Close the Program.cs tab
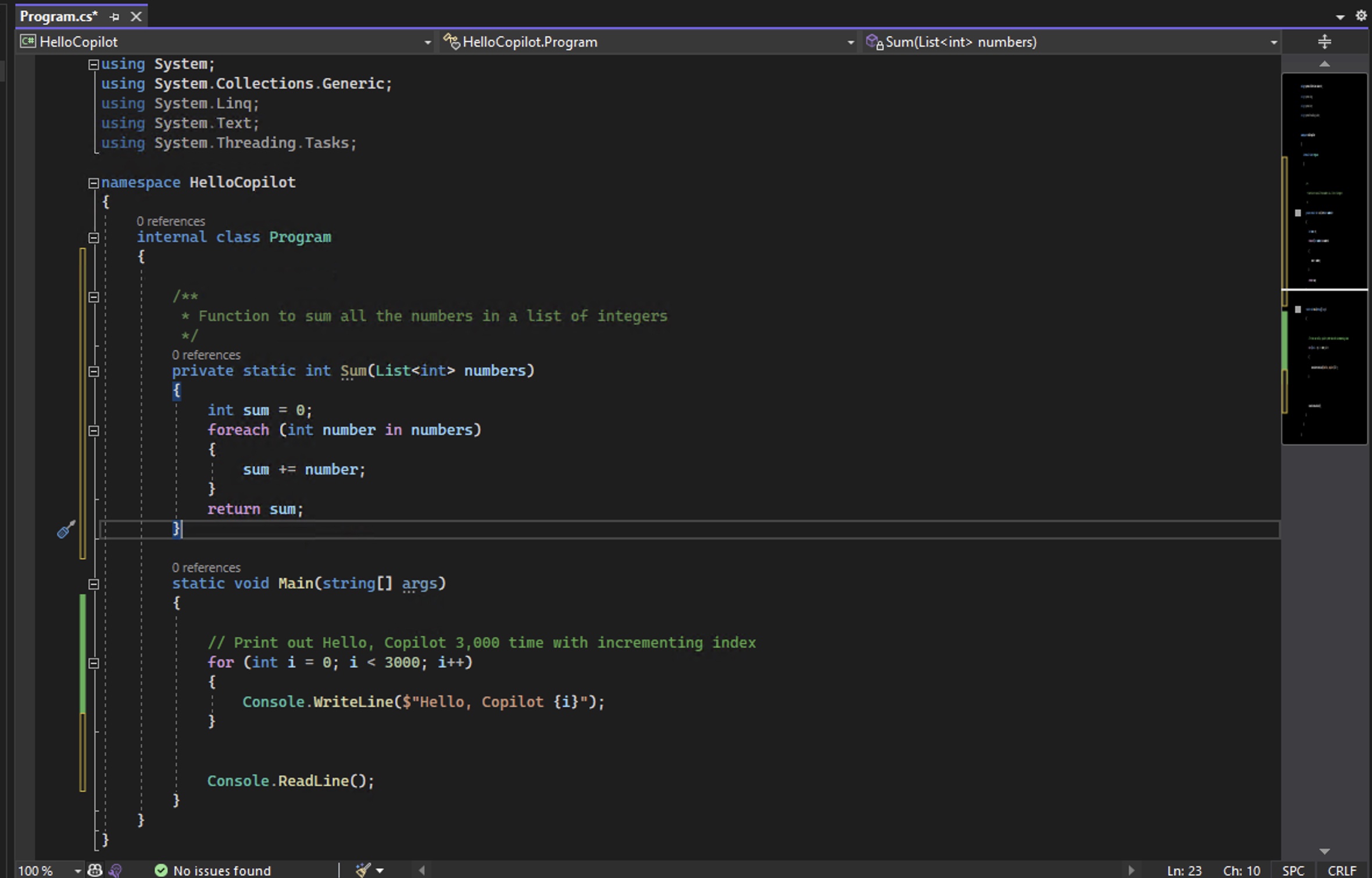Screen dimensions: 1372x878 [x=136, y=17]
